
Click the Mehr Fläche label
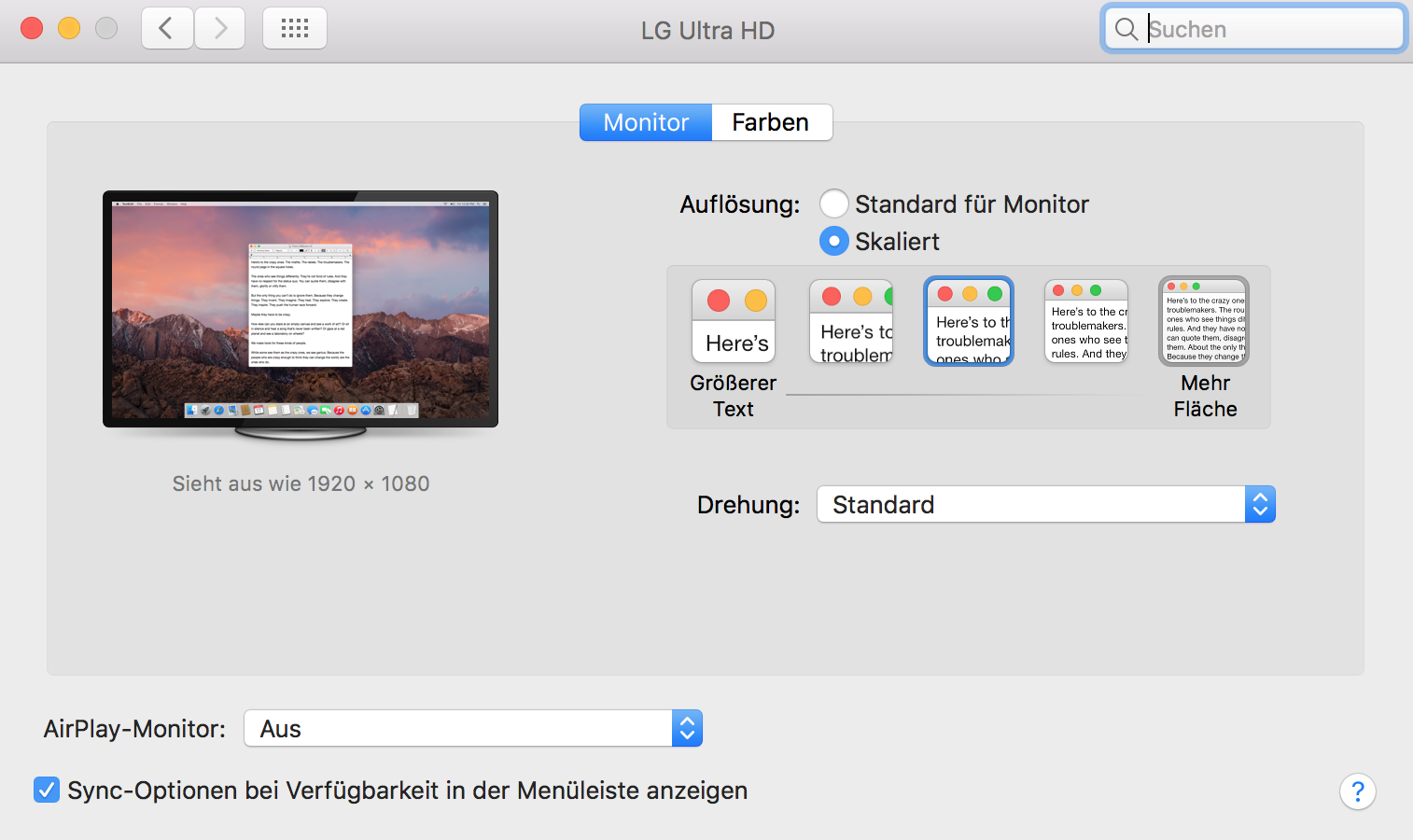coord(1205,396)
